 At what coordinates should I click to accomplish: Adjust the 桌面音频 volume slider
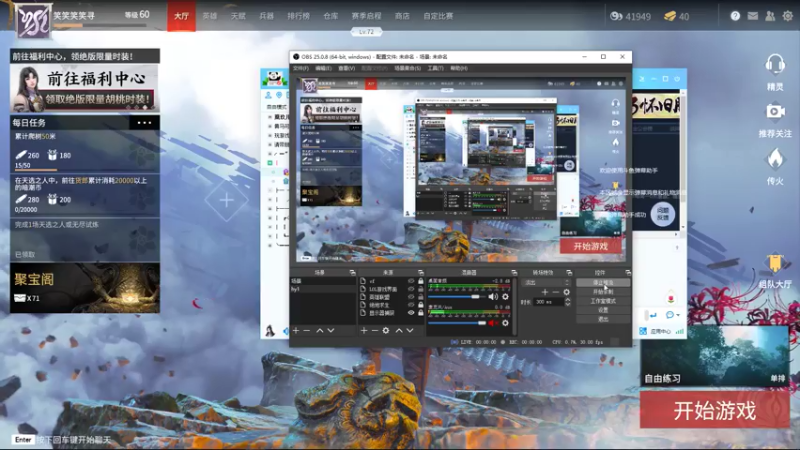(x=457, y=296)
